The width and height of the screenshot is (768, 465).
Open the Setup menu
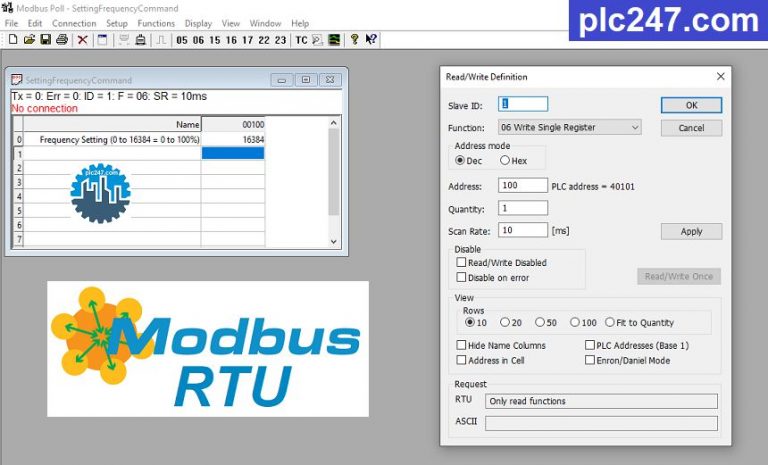coord(117,23)
